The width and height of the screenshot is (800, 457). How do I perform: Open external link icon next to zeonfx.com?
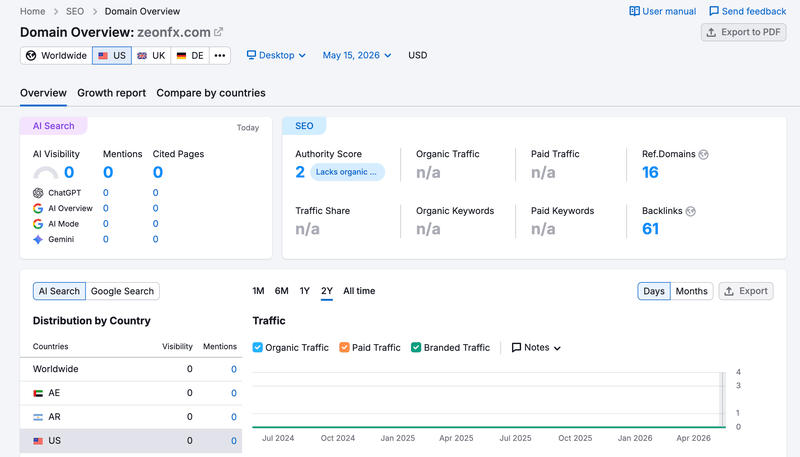click(218, 32)
